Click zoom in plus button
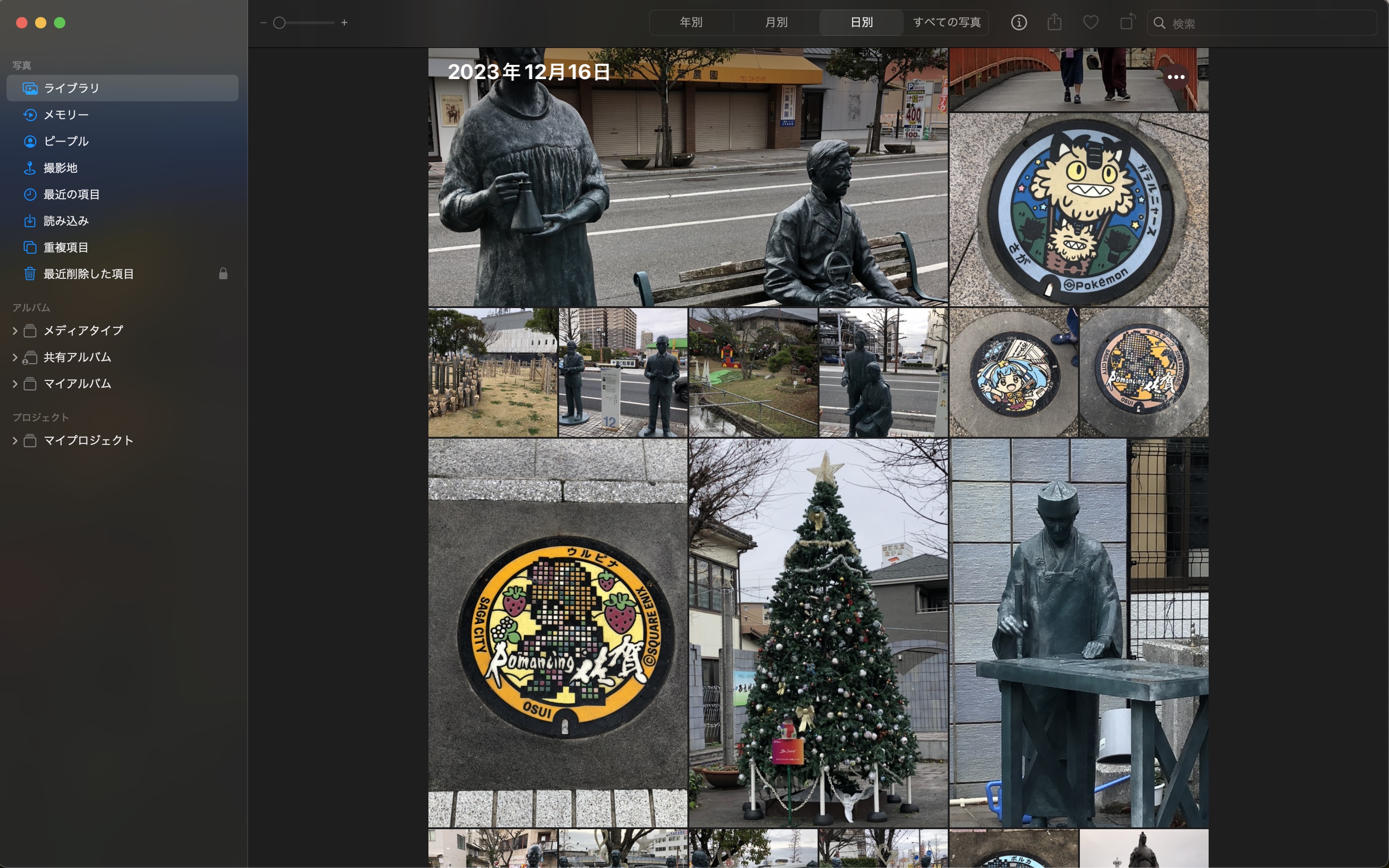This screenshot has width=1389, height=868. coord(345,23)
